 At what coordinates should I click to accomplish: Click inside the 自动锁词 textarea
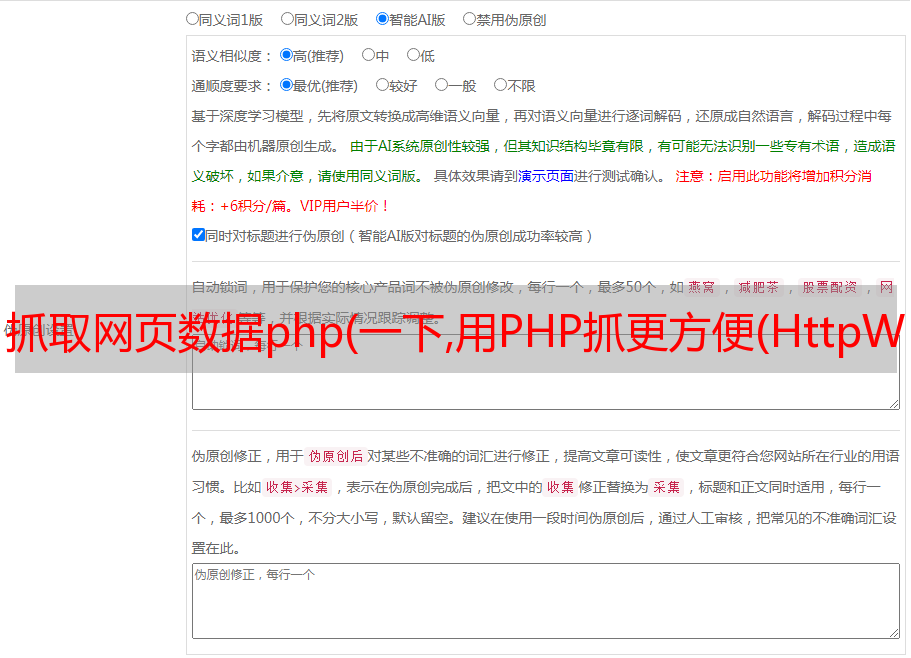tap(546, 372)
